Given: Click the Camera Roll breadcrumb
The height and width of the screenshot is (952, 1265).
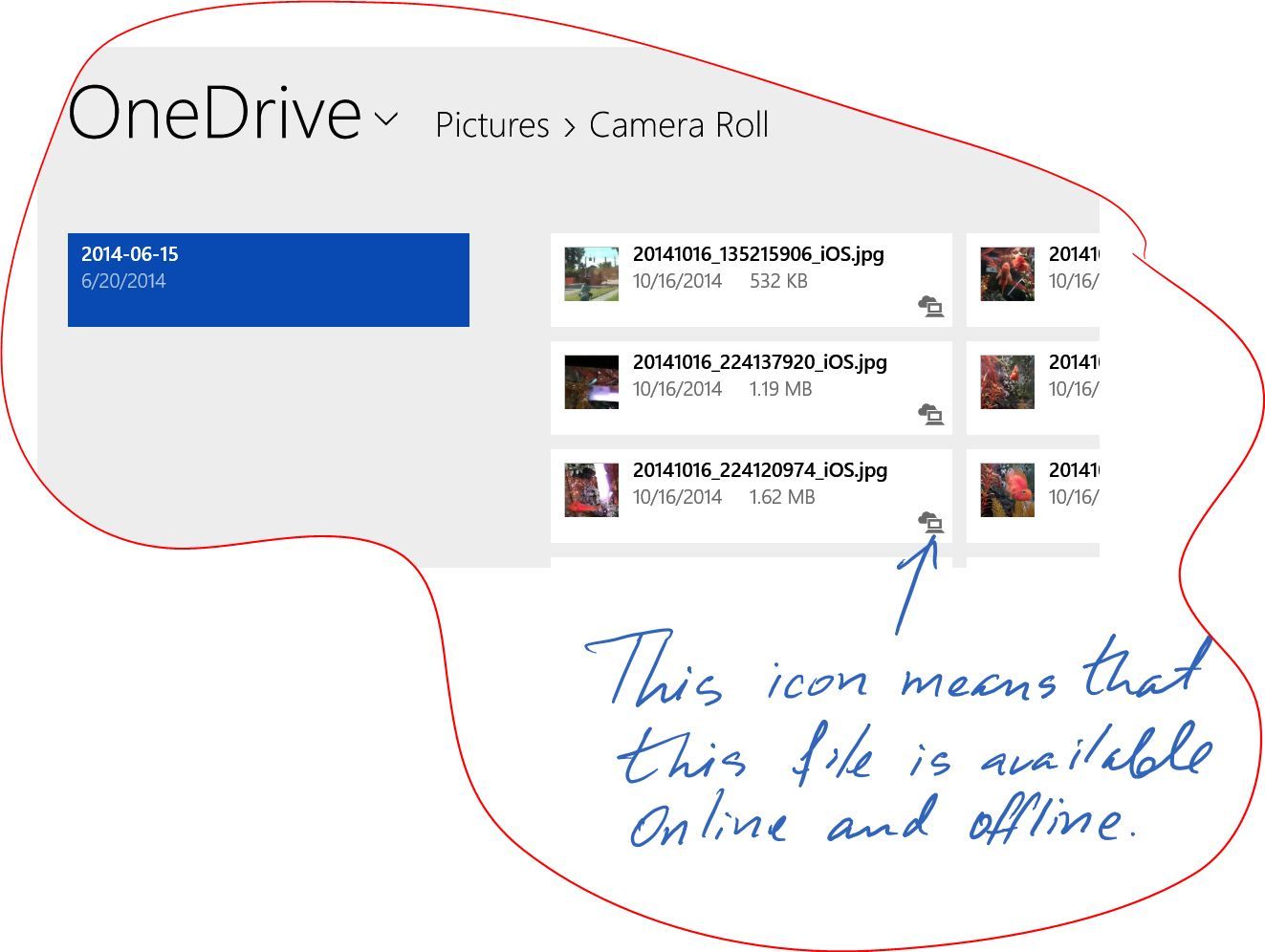Looking at the screenshot, I should coord(678,125).
